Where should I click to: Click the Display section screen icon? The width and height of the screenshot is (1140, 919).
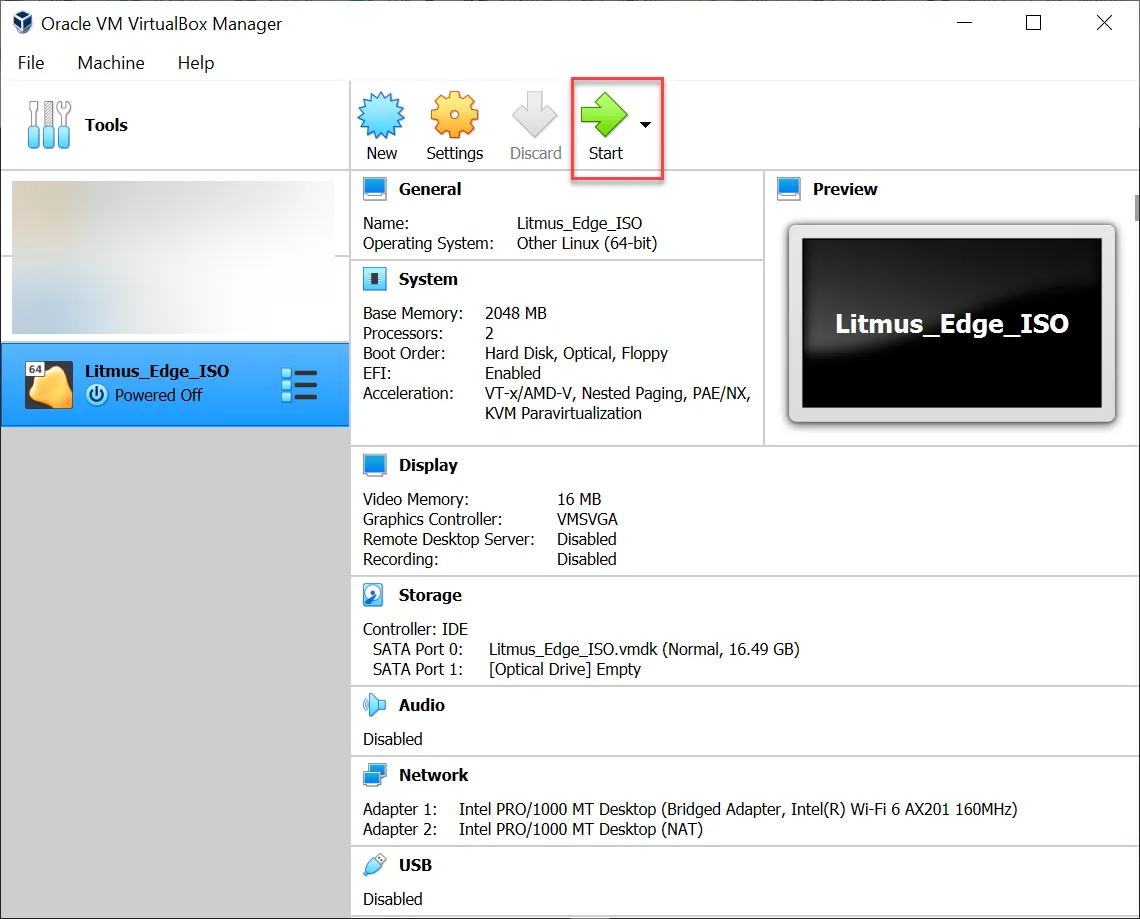coord(374,465)
